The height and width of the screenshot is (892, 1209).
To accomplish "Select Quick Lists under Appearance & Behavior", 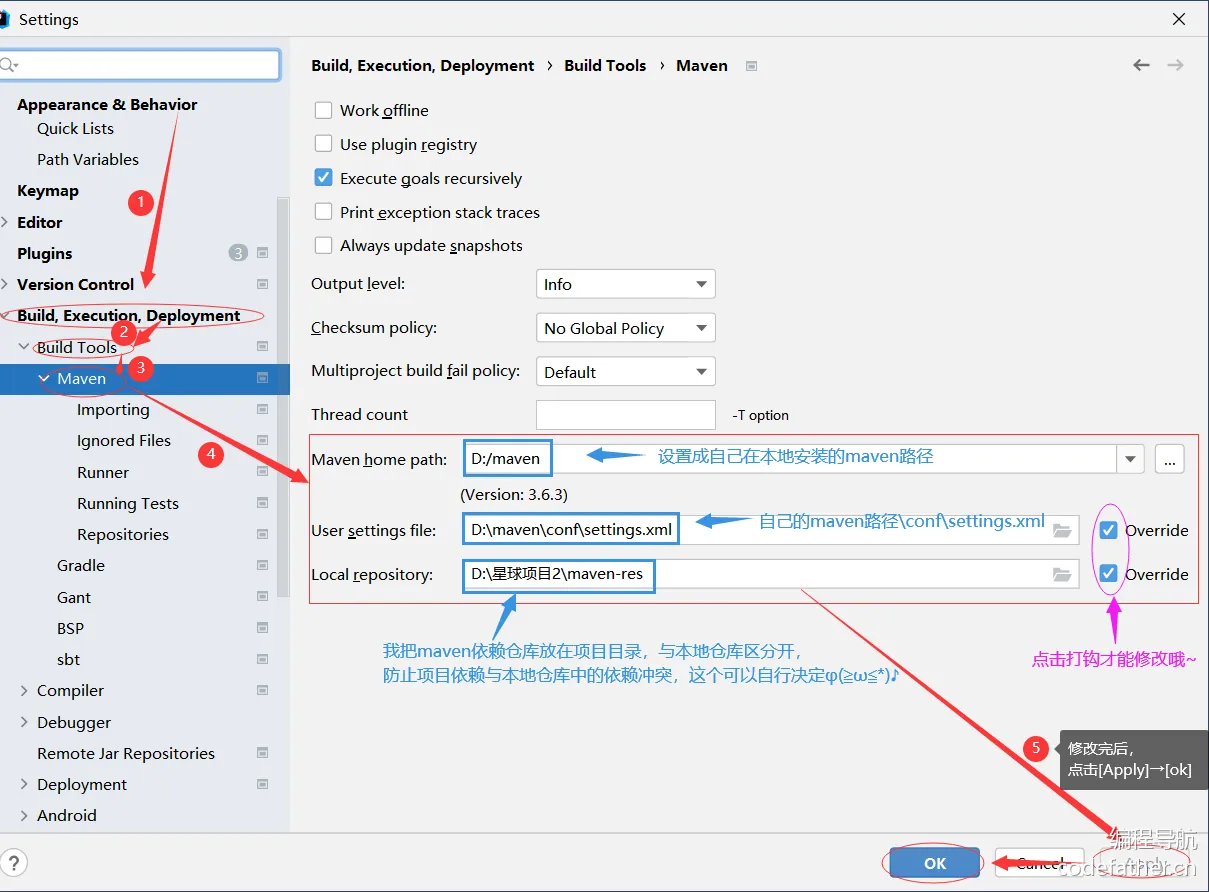I will click(x=76, y=128).
